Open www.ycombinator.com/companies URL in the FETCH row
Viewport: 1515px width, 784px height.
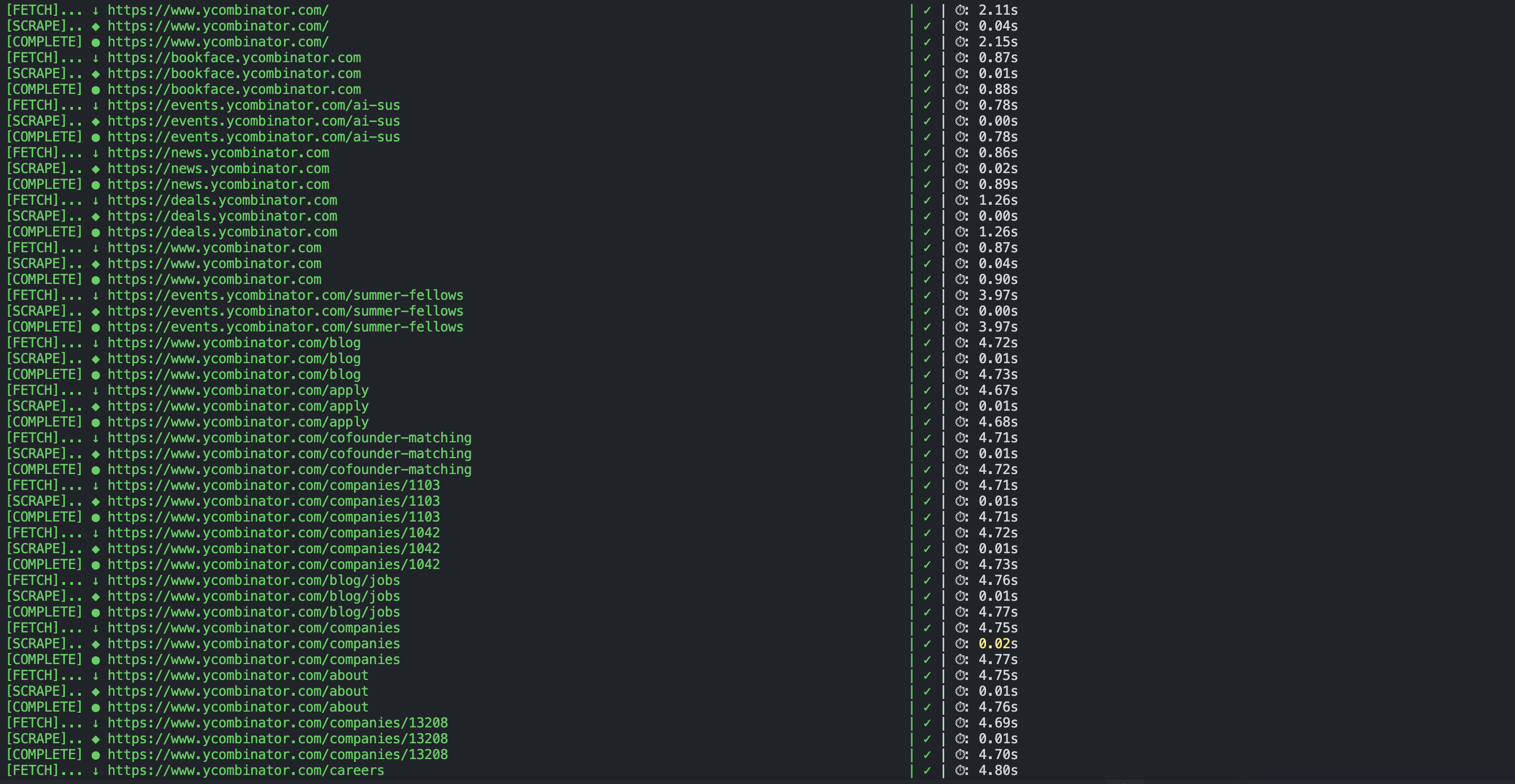click(x=253, y=628)
